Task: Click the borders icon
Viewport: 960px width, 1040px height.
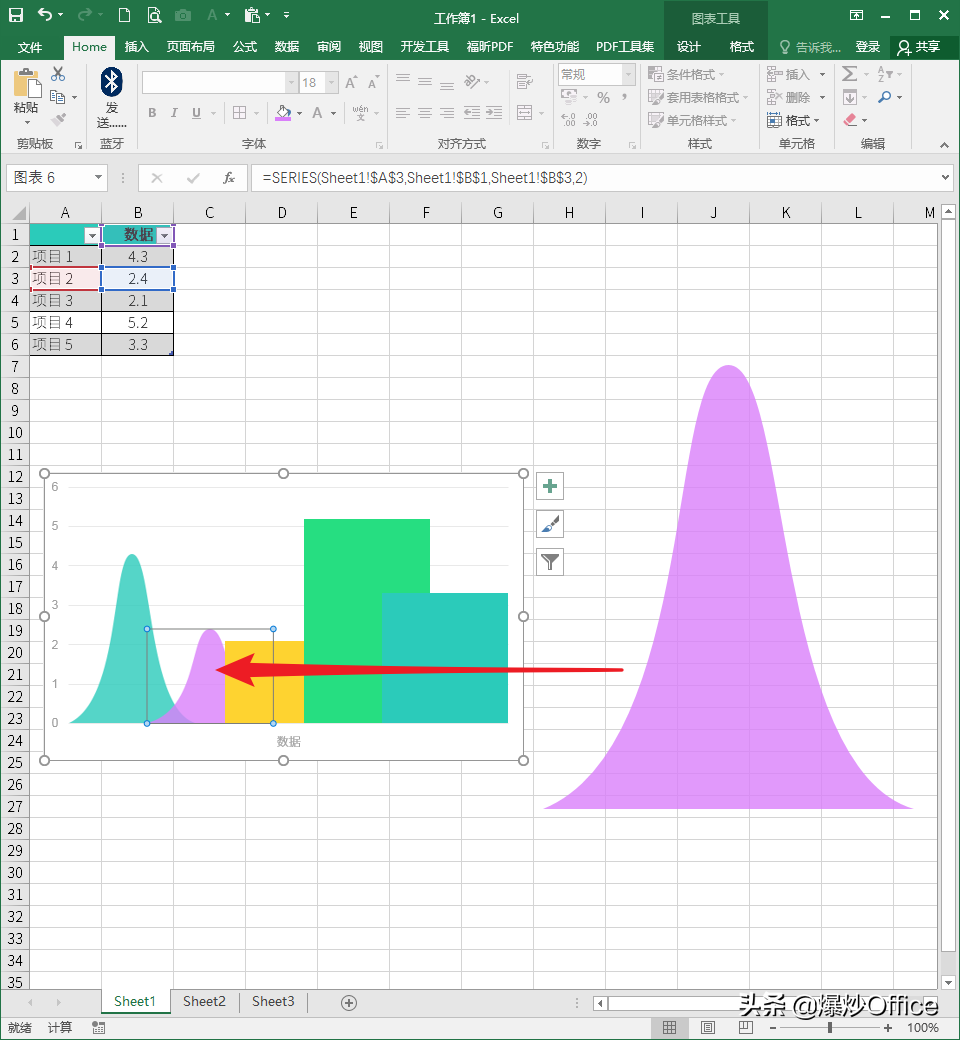Action: (240, 113)
